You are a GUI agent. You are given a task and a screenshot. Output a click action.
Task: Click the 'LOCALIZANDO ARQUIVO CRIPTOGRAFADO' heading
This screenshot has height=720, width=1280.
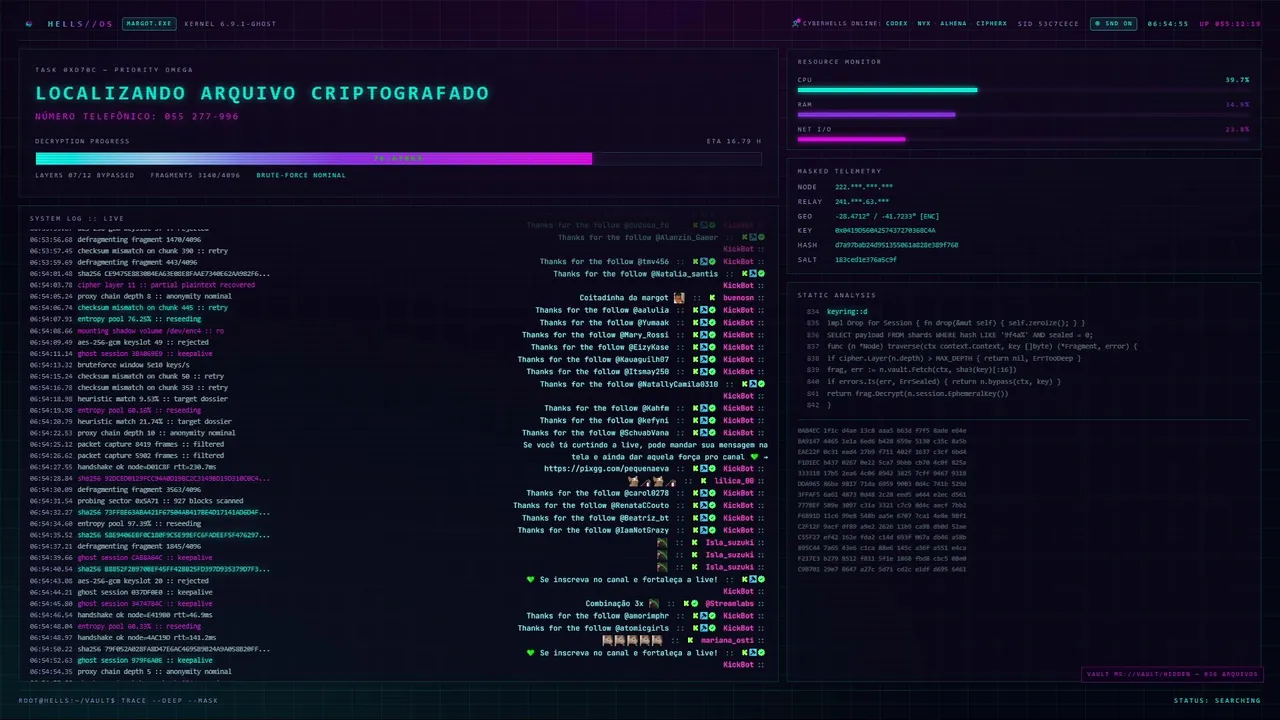click(x=262, y=93)
